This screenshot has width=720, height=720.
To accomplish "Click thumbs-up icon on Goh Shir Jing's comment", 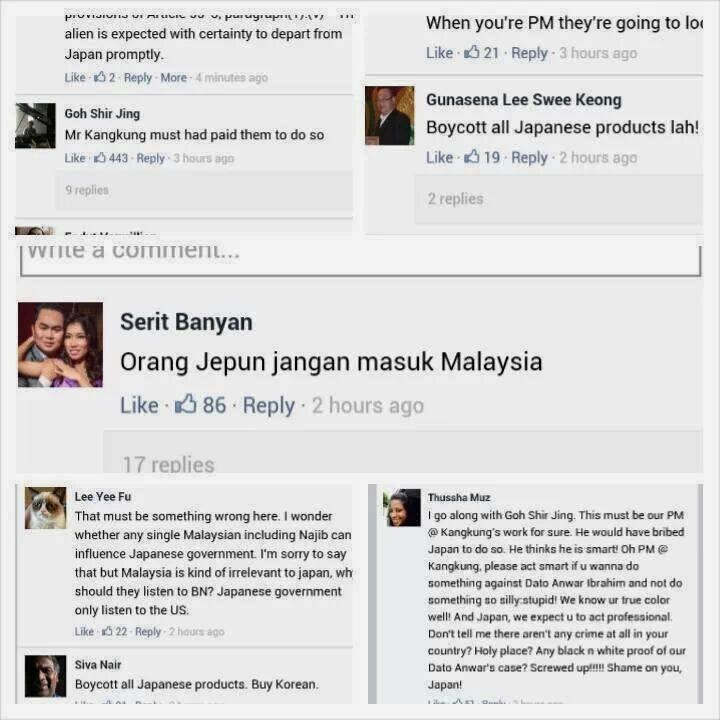I will [100, 158].
